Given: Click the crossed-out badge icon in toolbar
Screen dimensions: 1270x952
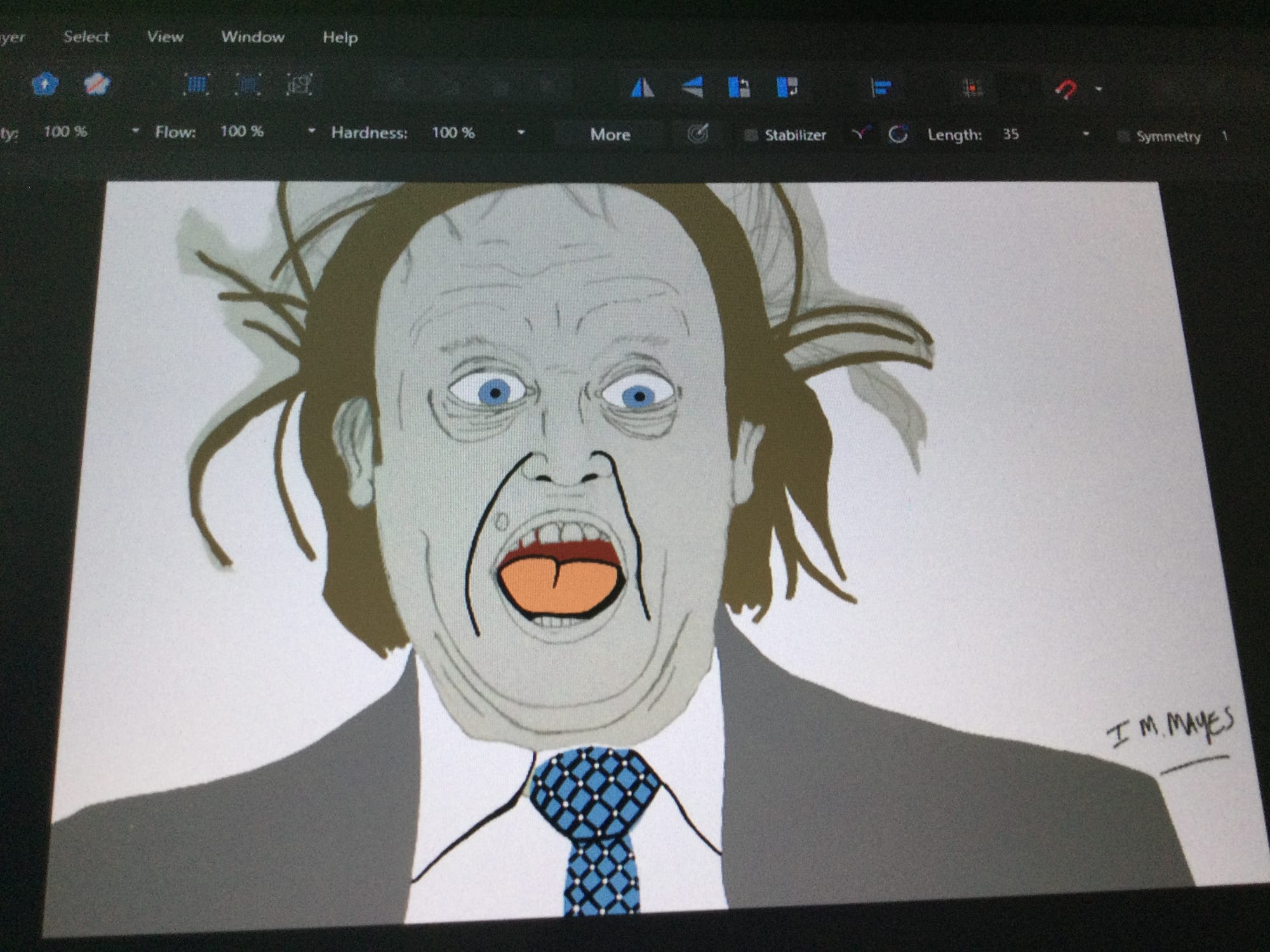Looking at the screenshot, I should [x=97, y=84].
